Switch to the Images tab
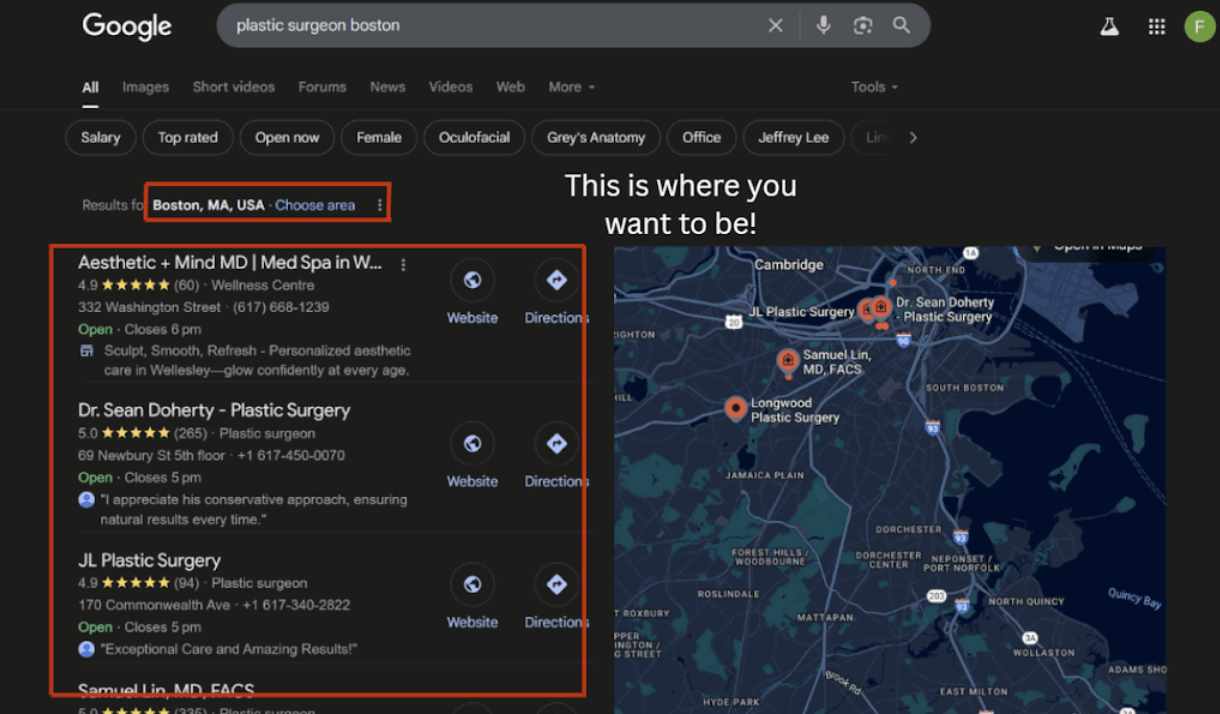The height and width of the screenshot is (714, 1220). pyautogui.click(x=146, y=87)
